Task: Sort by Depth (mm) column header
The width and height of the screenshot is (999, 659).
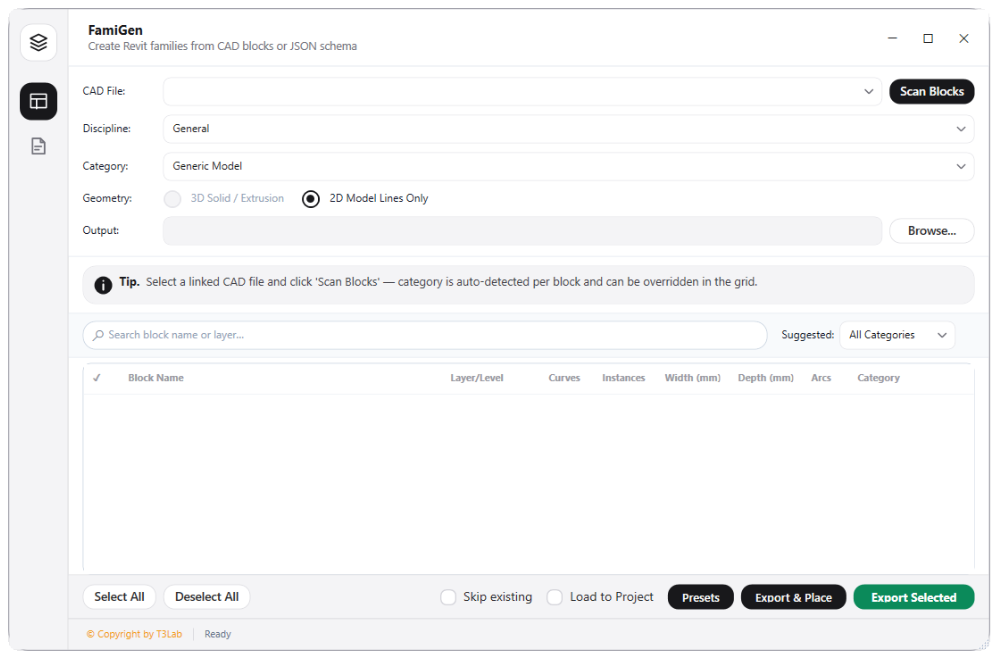Action: pyautogui.click(x=766, y=378)
